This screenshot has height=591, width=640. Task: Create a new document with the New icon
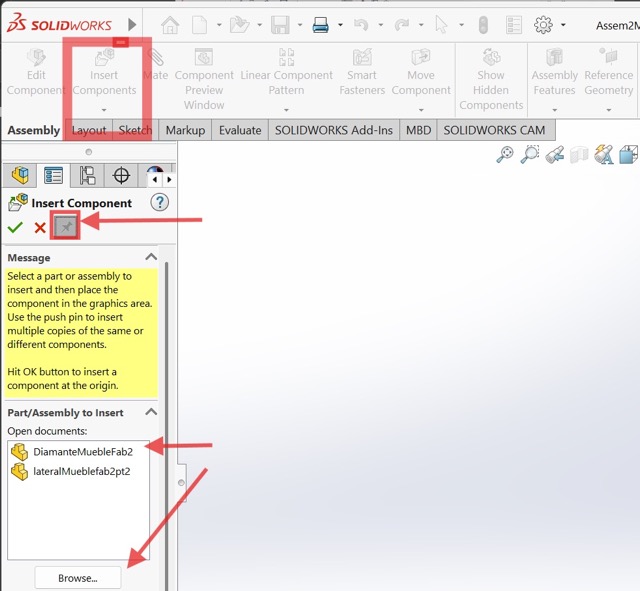point(200,25)
